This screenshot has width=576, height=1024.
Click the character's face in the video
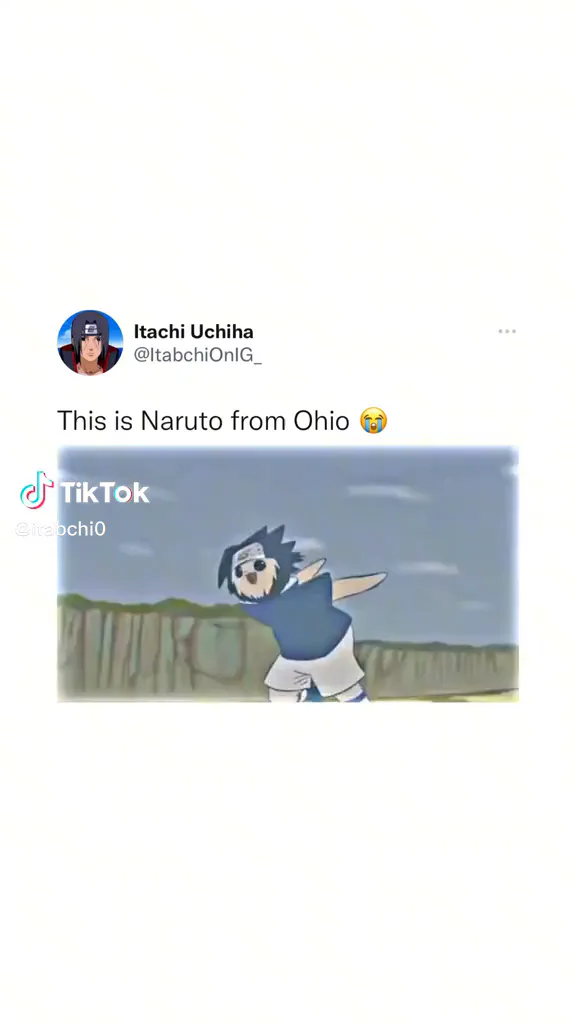point(255,575)
